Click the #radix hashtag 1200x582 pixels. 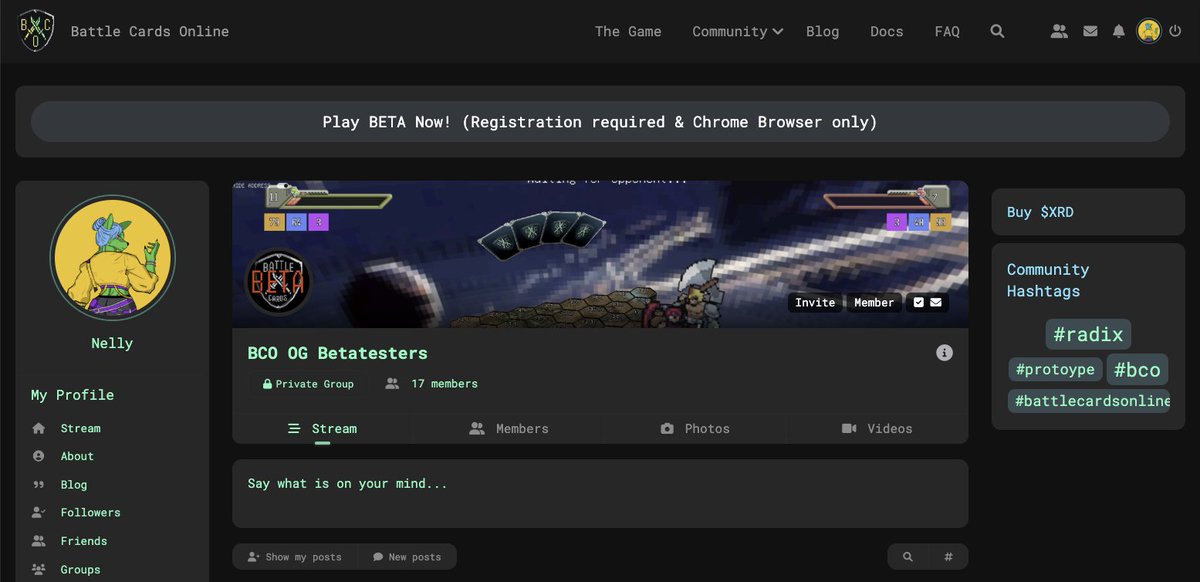1088,334
